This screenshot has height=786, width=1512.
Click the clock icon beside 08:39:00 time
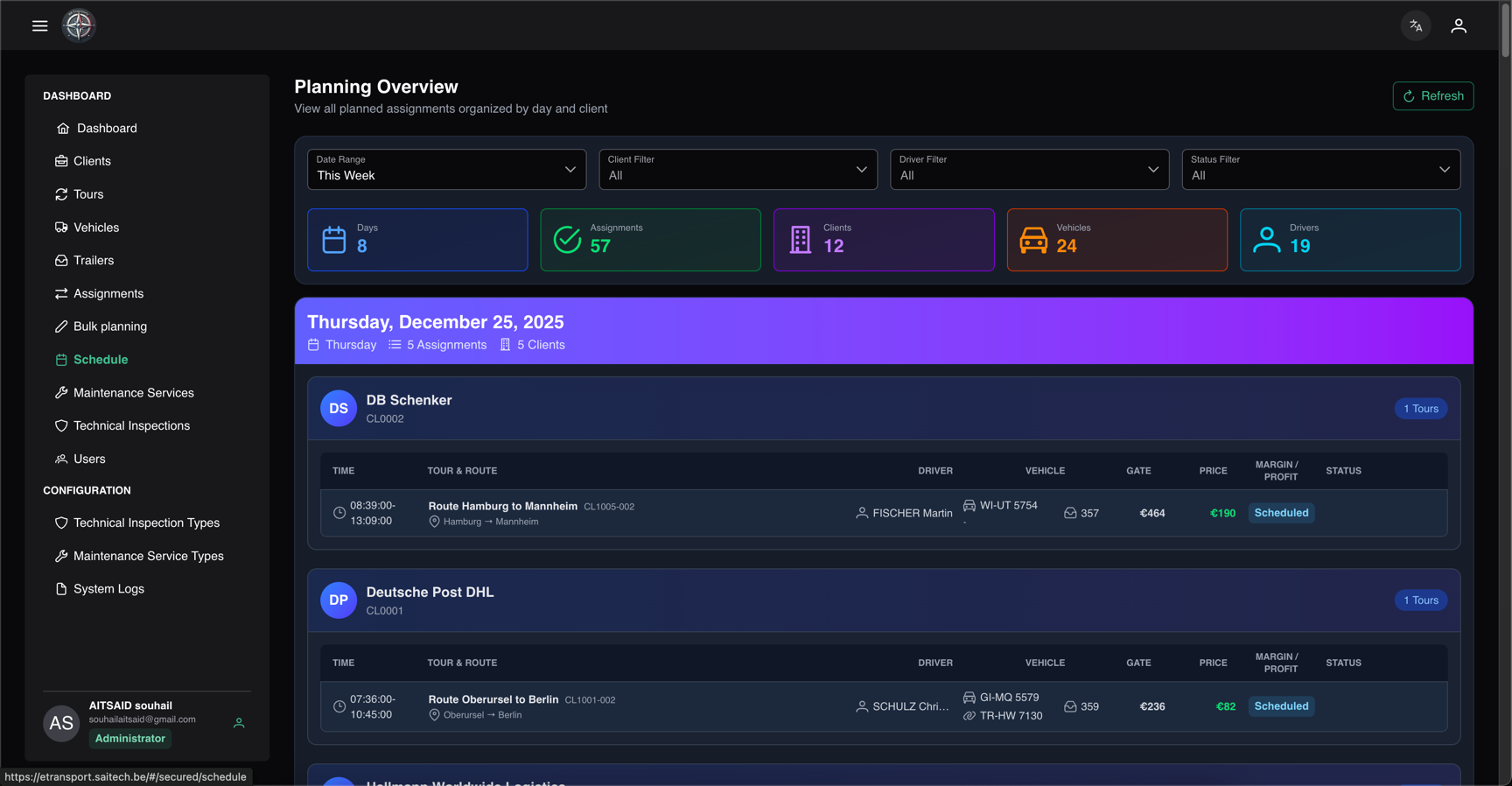click(339, 513)
